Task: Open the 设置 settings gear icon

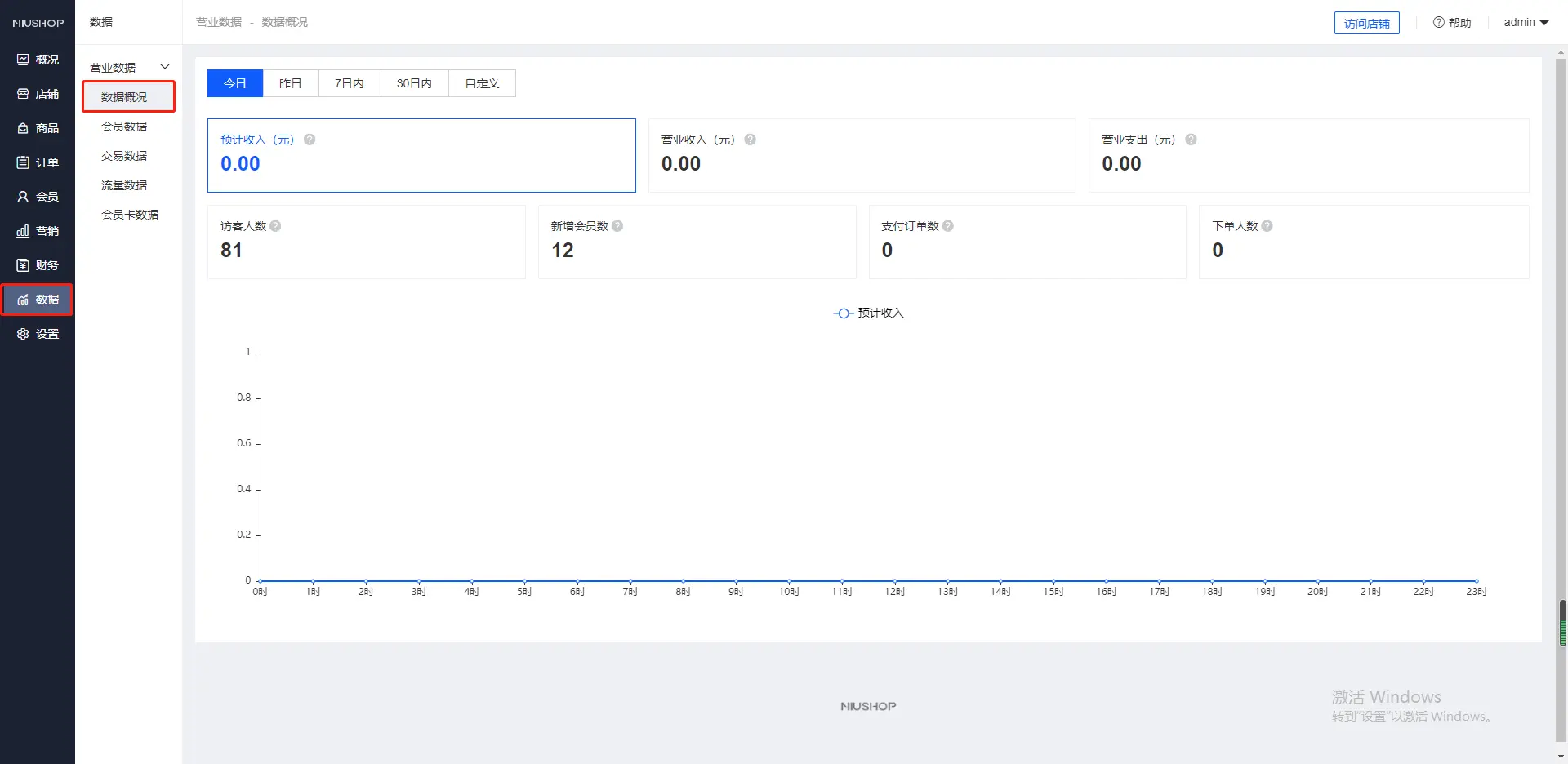Action: pos(23,334)
